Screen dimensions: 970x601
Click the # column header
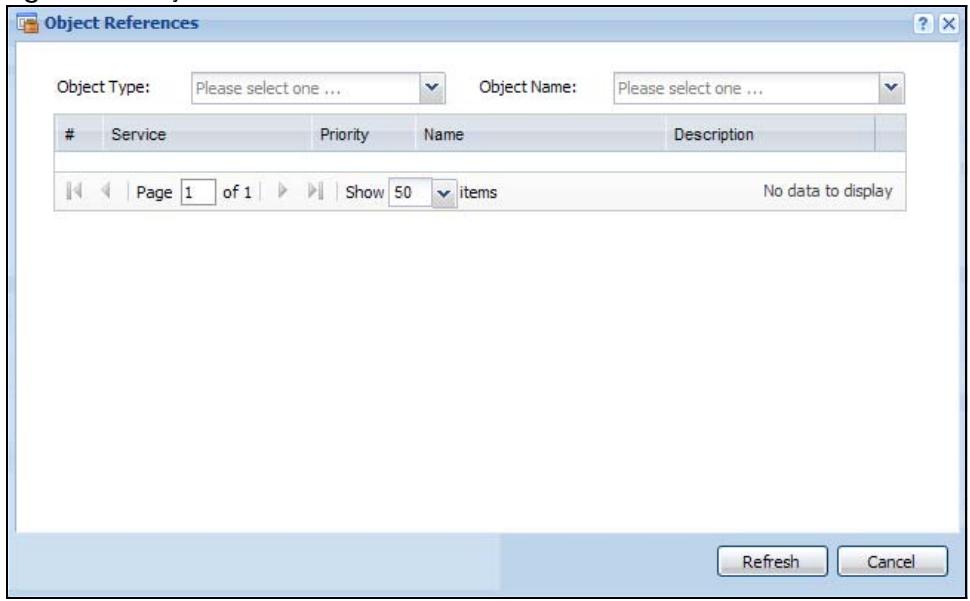point(79,134)
